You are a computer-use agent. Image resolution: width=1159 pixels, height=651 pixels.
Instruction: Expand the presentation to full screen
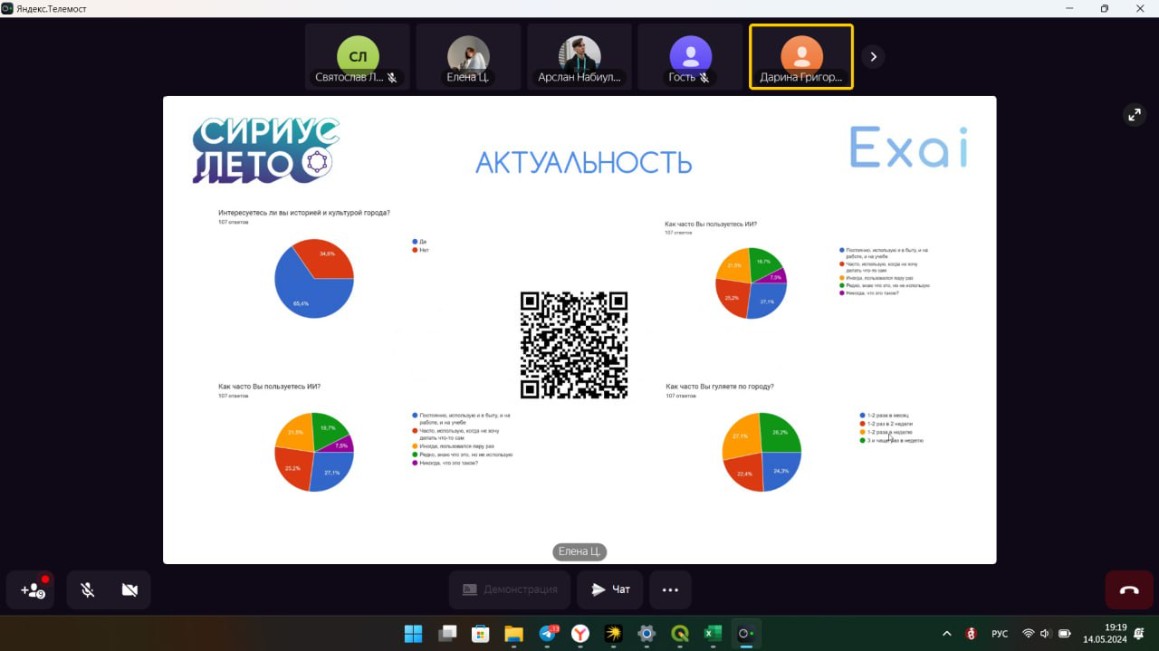coord(1134,115)
